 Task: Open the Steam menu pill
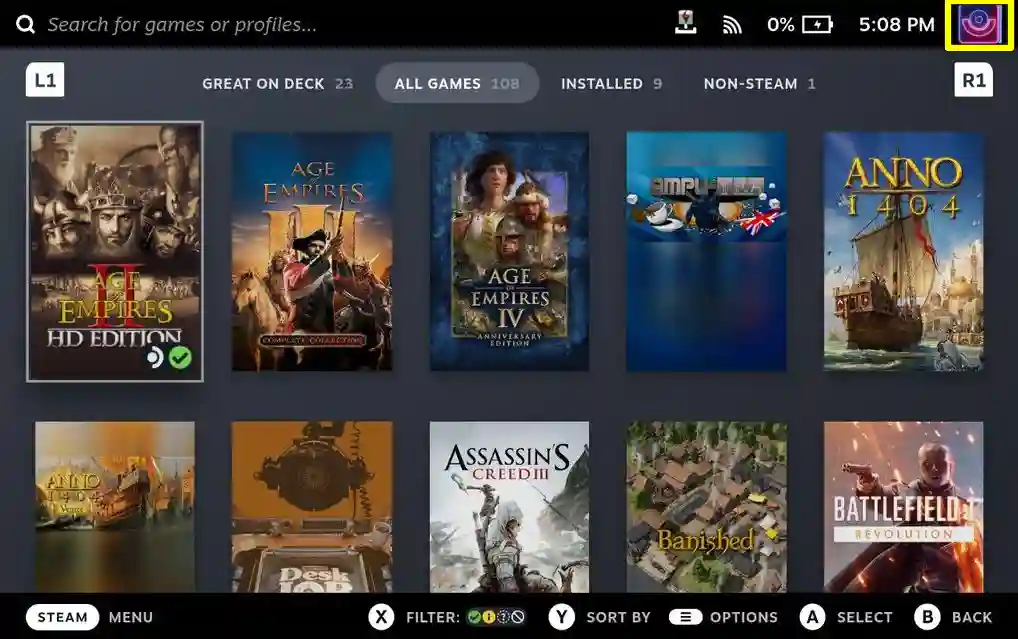click(62, 617)
